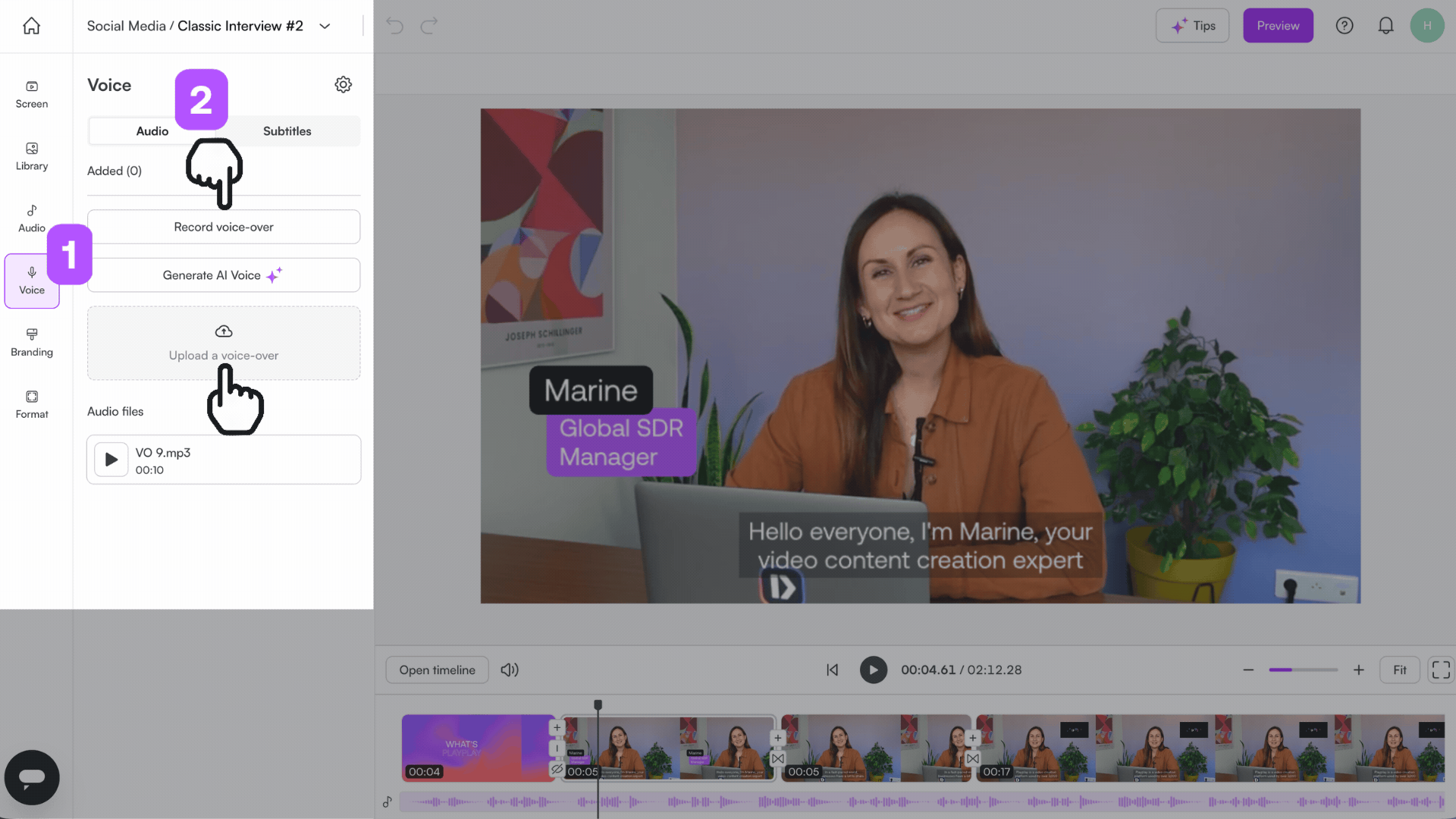
Task: Click the timeline playhead marker
Action: point(598,705)
